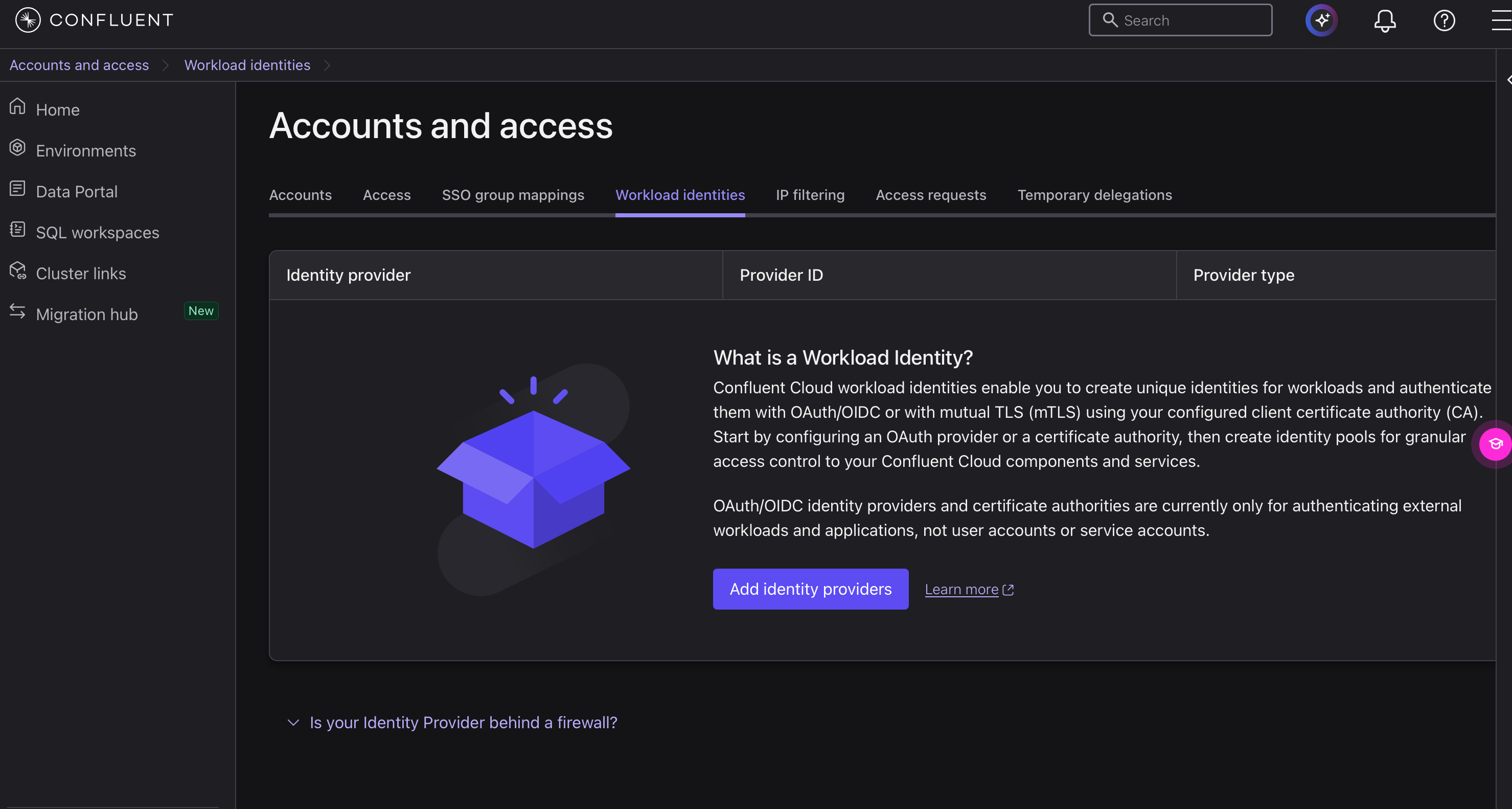Screen dimensions: 1512x809
Task: Click inside the Search input field
Action: (1180, 20)
